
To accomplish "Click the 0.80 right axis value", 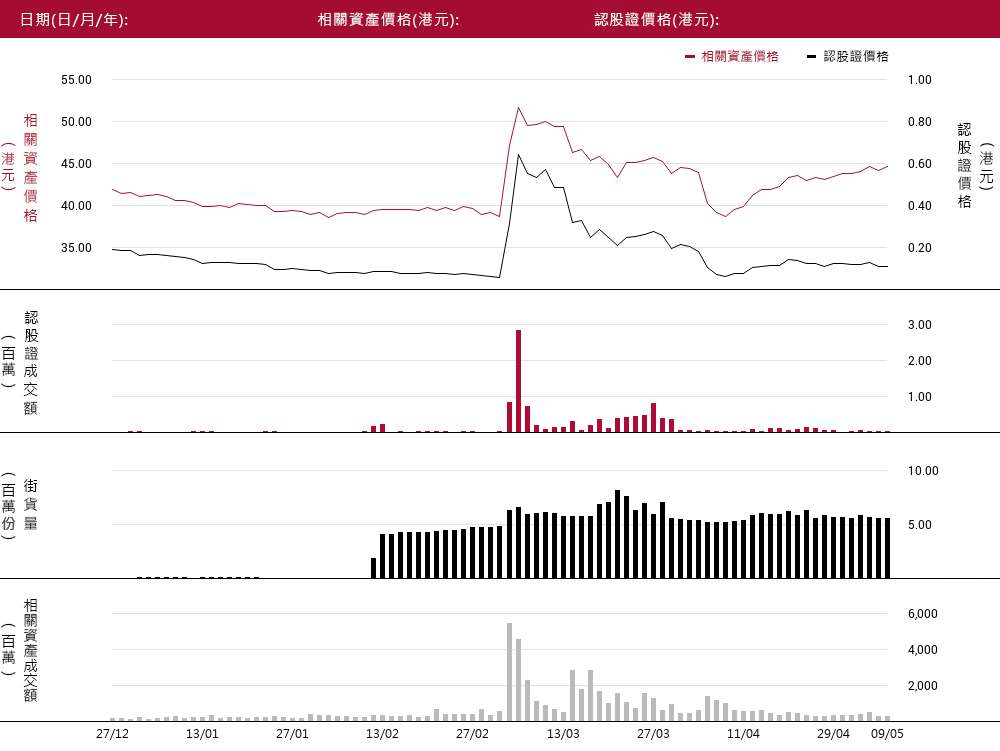I will [920, 122].
